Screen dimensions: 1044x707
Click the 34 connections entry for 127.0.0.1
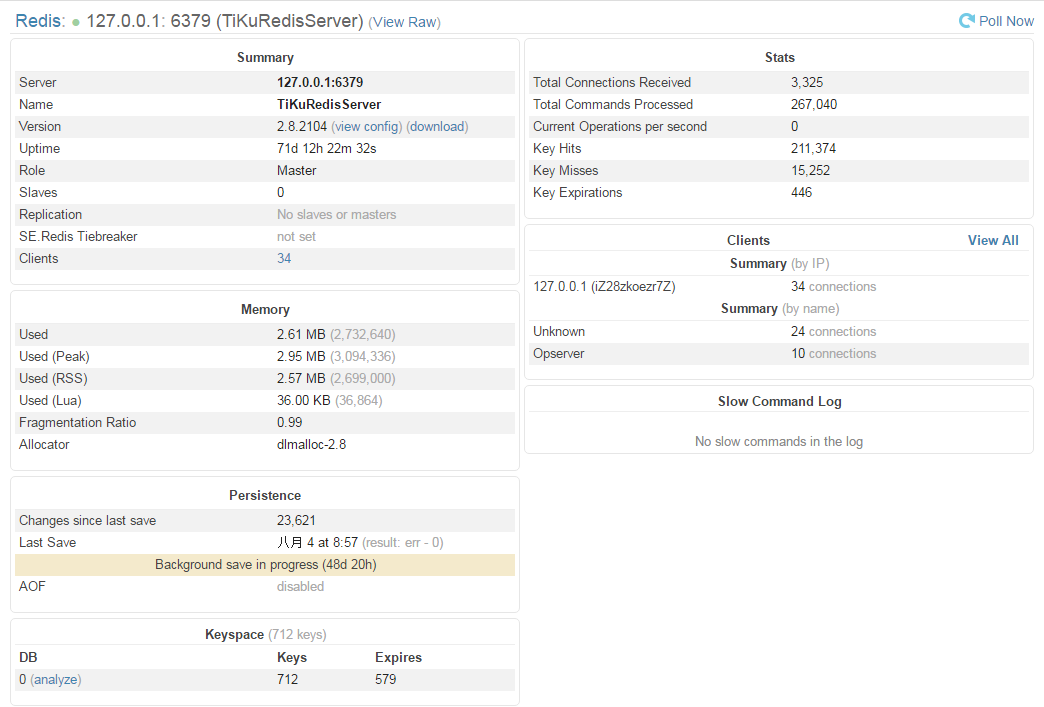[833, 287]
